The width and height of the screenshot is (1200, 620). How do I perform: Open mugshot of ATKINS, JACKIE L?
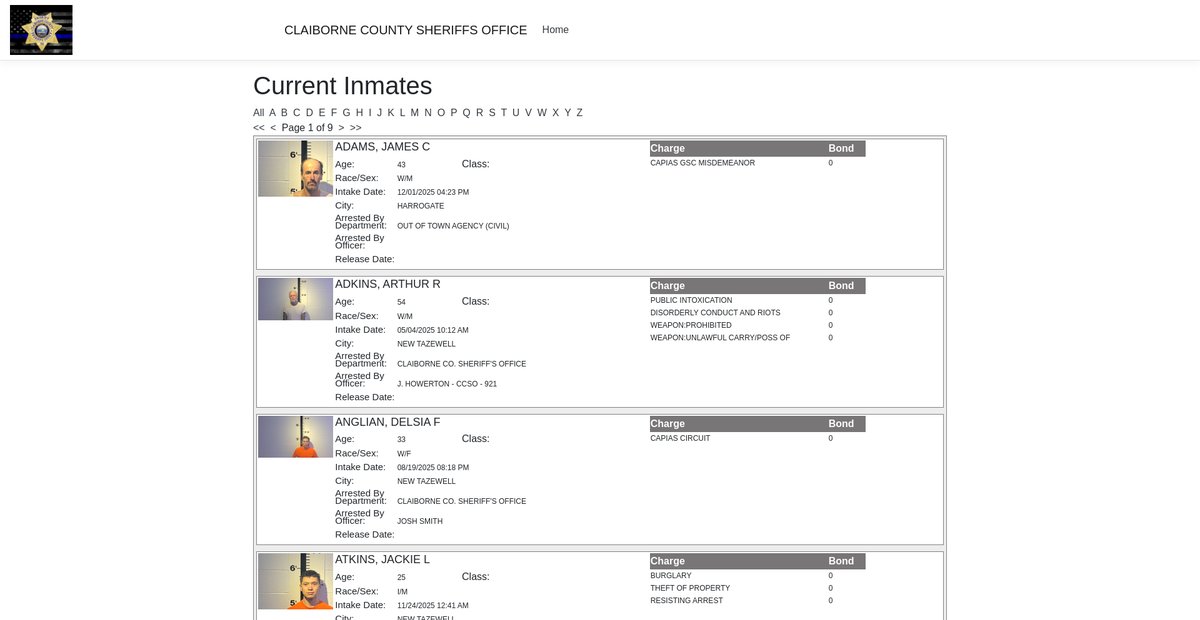[295, 581]
